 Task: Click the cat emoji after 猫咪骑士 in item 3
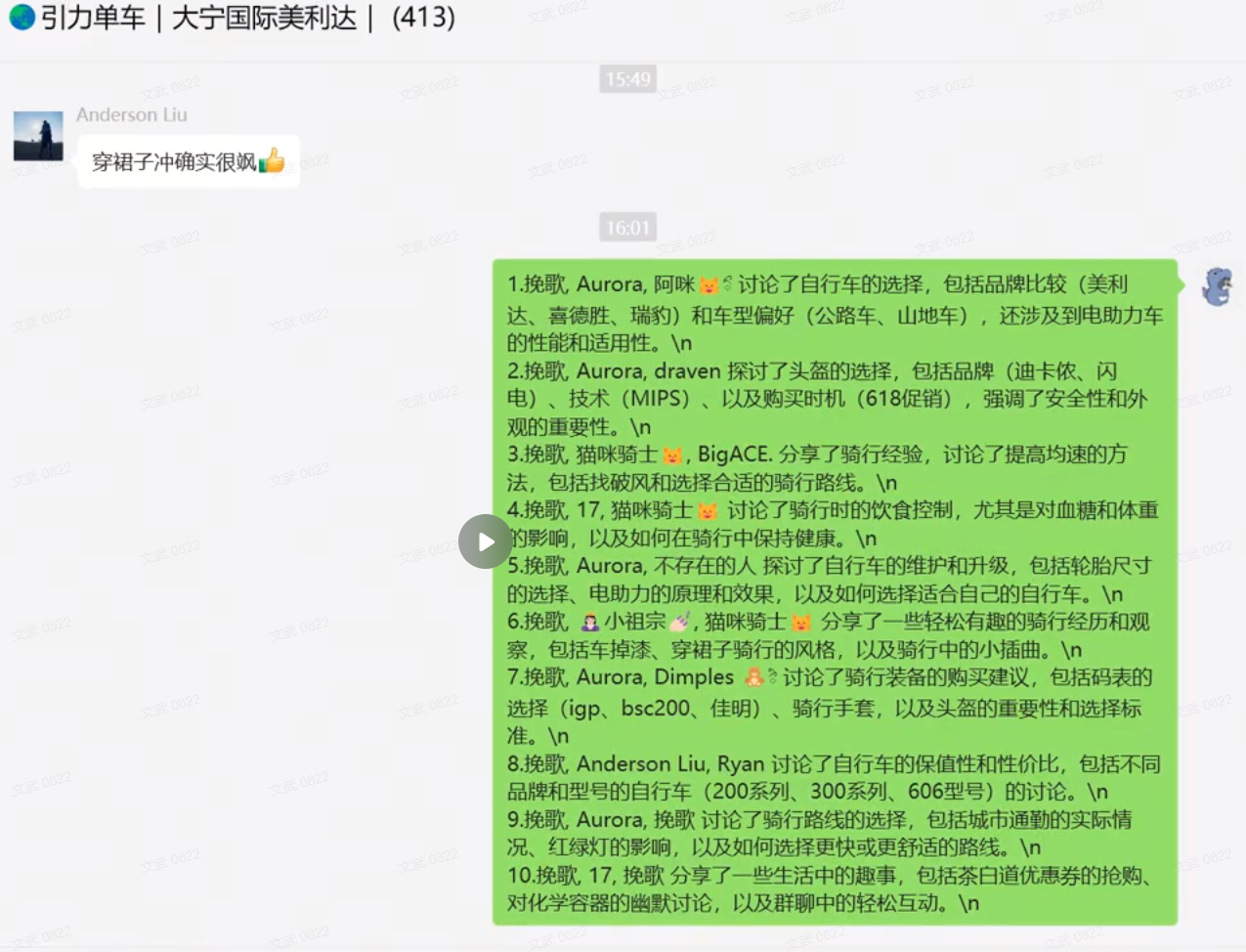672,454
